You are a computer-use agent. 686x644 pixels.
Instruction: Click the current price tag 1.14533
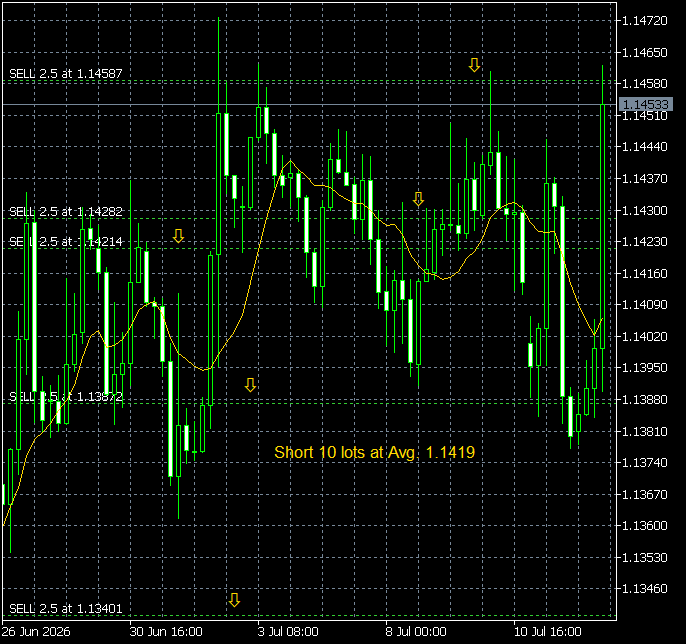[646, 105]
